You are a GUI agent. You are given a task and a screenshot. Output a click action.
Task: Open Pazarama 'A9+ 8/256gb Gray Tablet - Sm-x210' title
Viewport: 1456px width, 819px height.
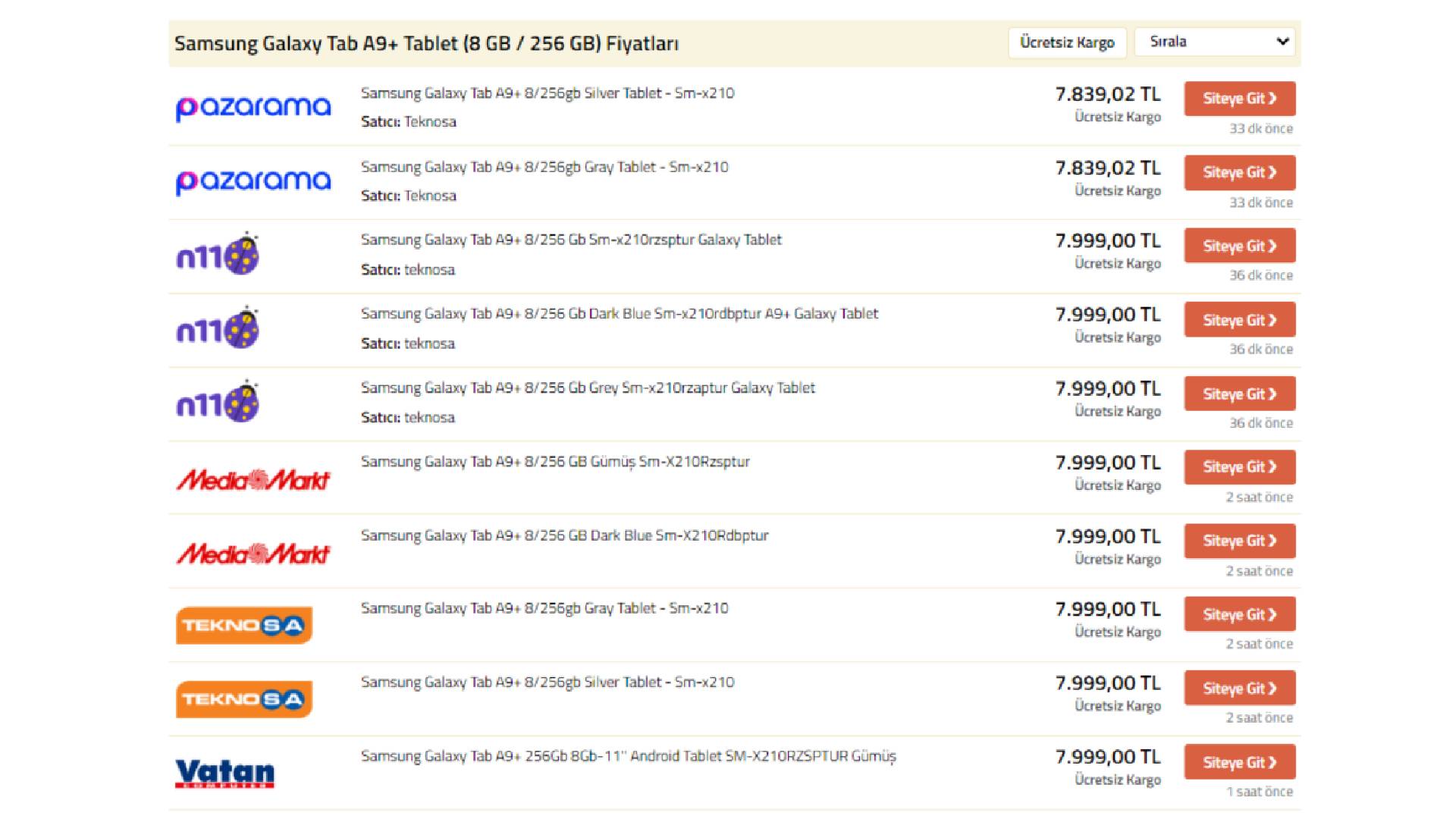(544, 167)
